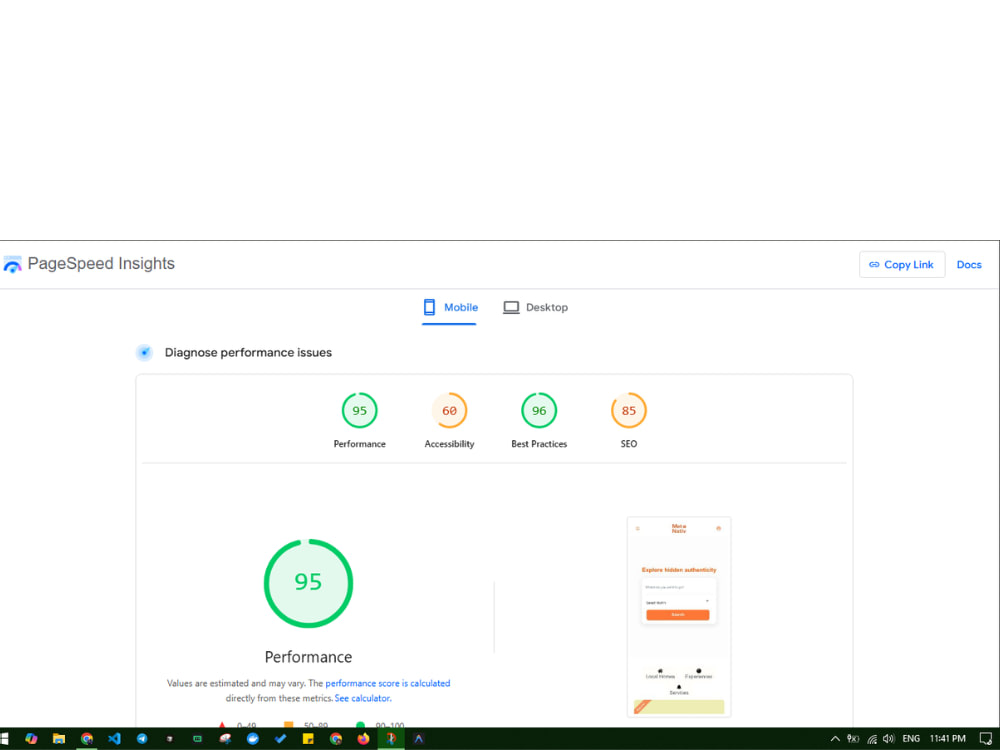The width and height of the screenshot is (1000, 750).
Task: Click the 'Accessibility' label under the 60 gauge
Action: click(449, 444)
